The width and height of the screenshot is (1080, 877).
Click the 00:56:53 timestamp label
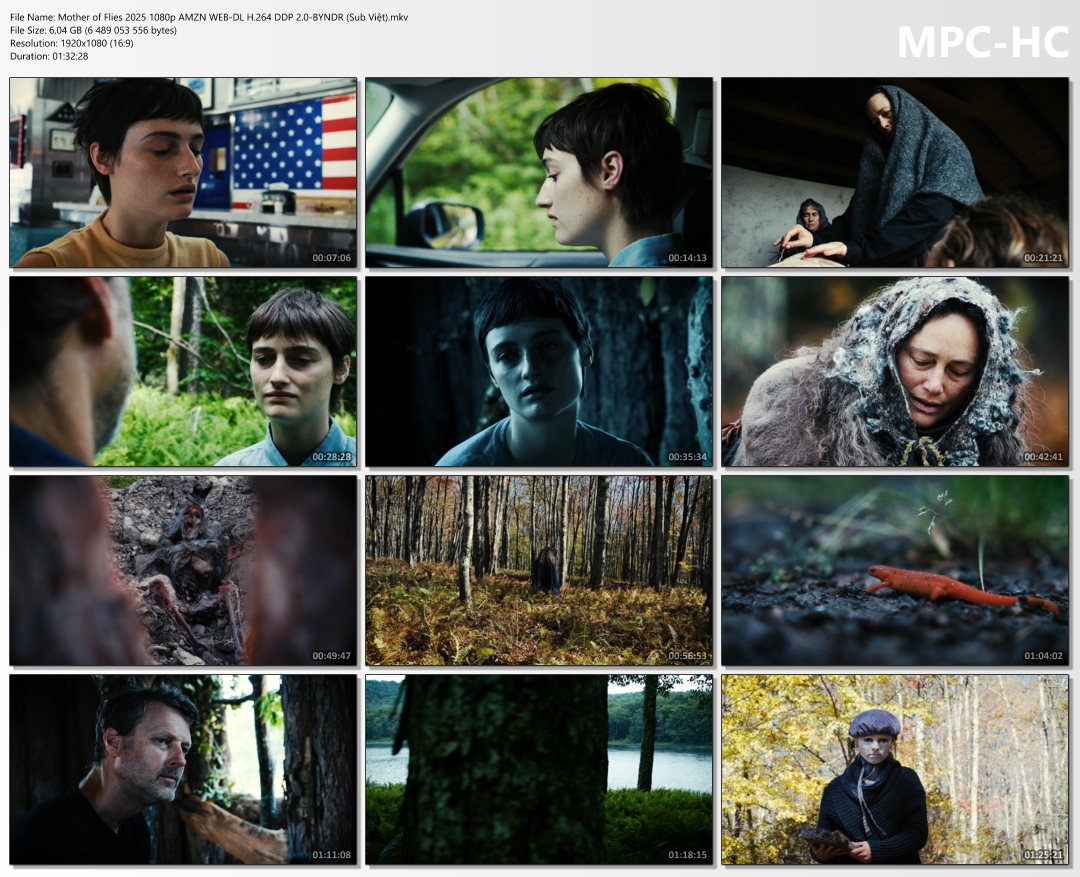[687, 656]
